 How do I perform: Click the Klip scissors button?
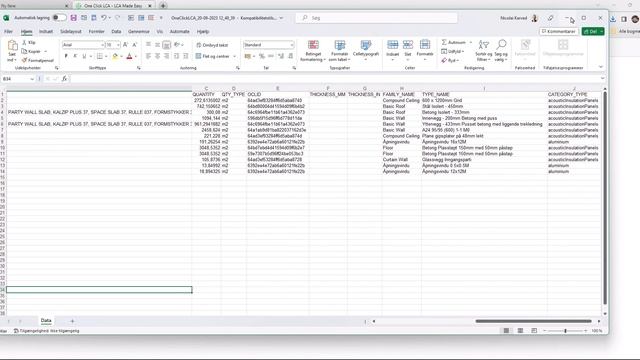point(29,42)
